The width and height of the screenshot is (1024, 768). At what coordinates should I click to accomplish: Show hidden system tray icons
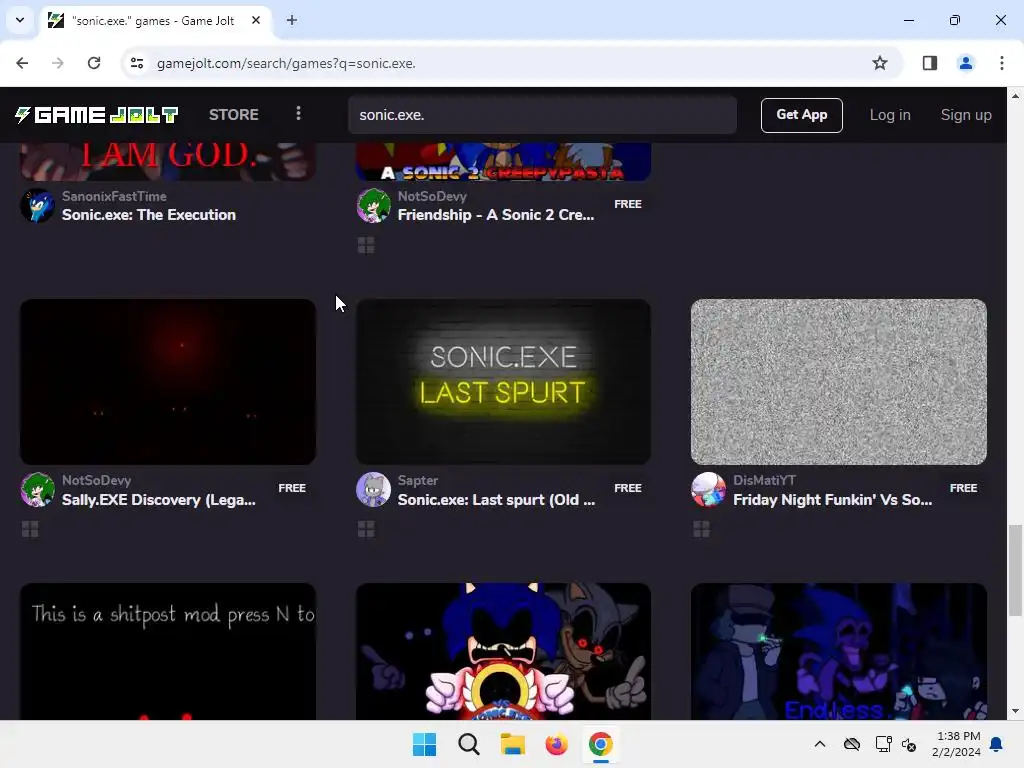(820, 744)
